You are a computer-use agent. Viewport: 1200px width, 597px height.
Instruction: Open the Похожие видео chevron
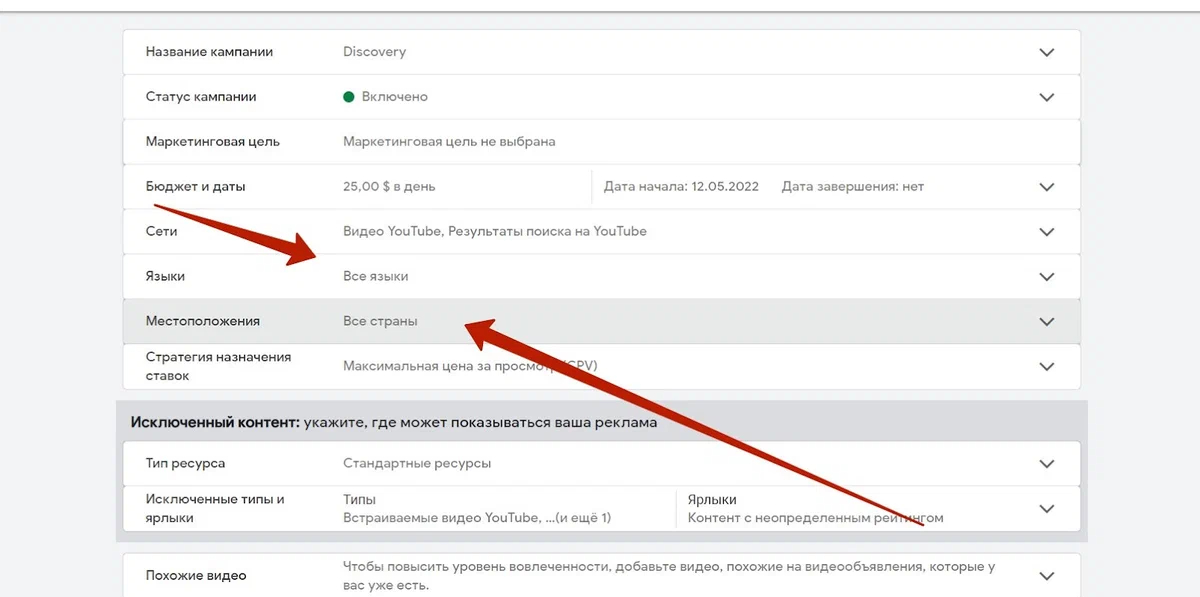click(x=1046, y=576)
